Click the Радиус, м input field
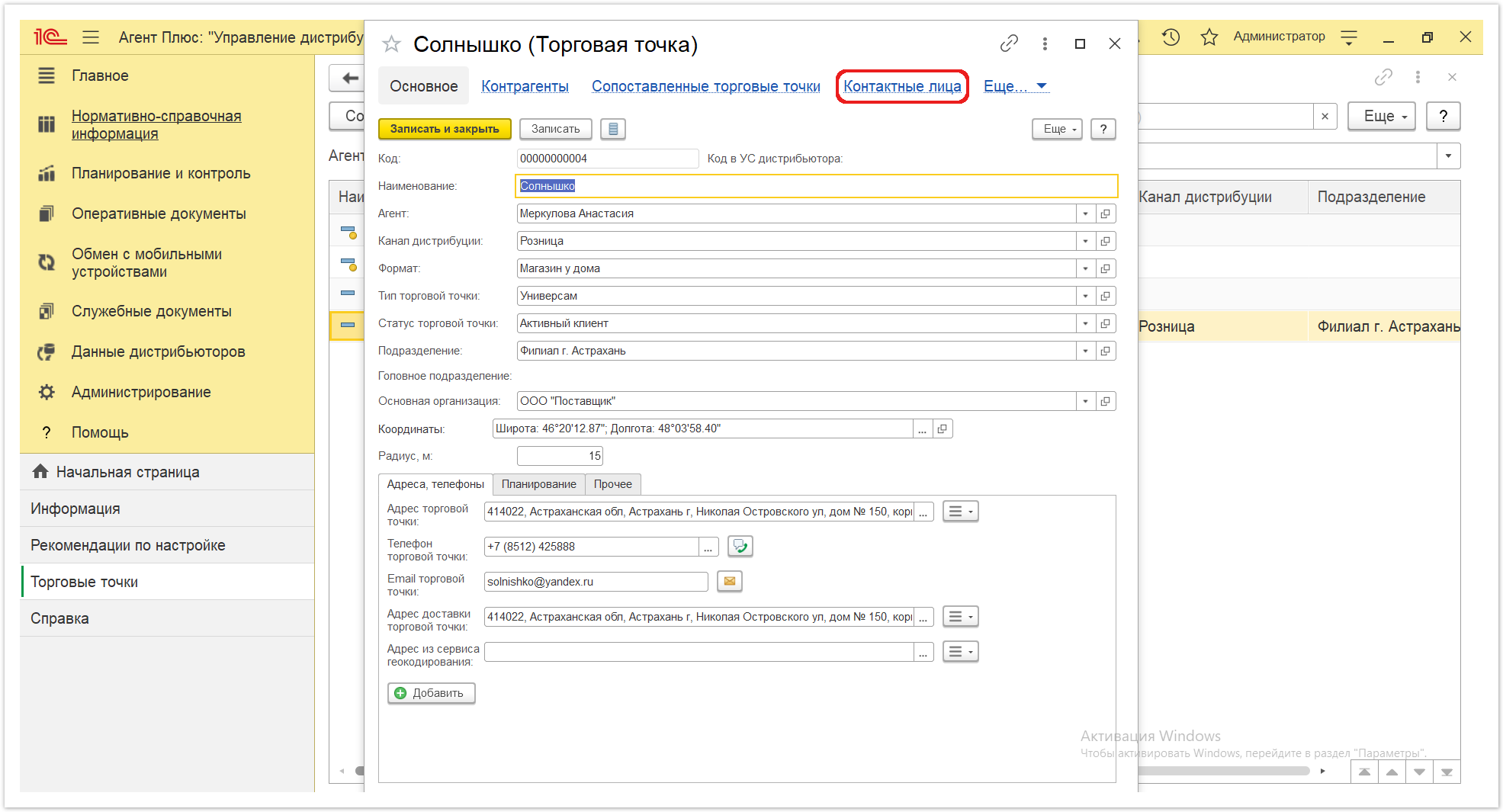The image size is (1503, 812). 560,456
